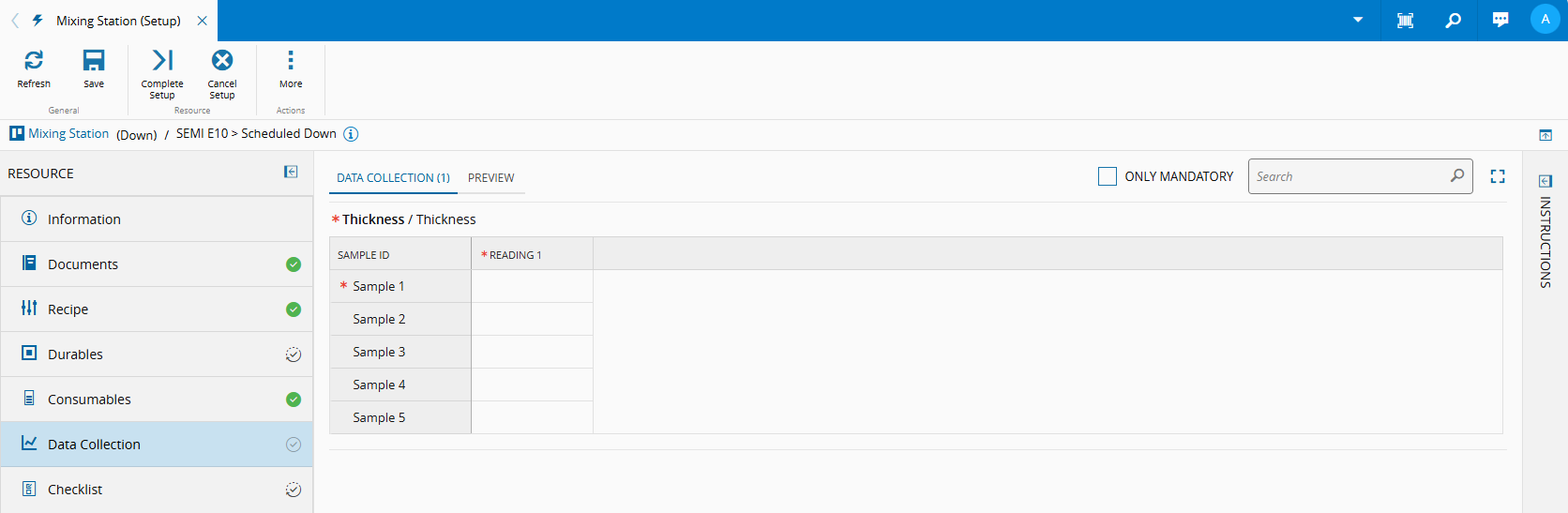This screenshot has height=513, width=1568.
Task: Collapse the Resource side panel
Action: 291,173
